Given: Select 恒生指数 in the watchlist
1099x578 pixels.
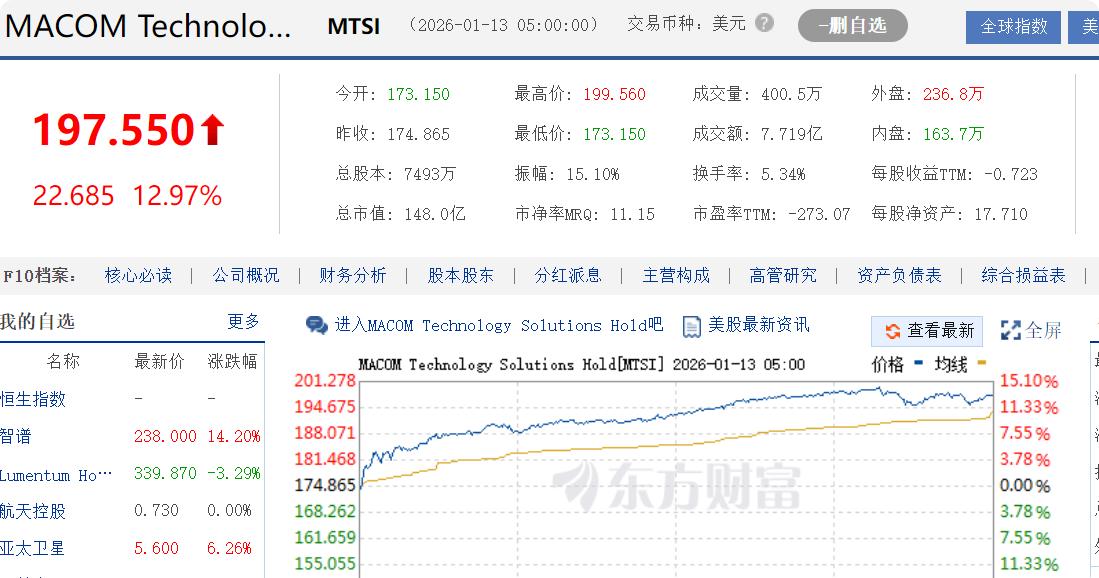Looking at the screenshot, I should (x=33, y=399).
